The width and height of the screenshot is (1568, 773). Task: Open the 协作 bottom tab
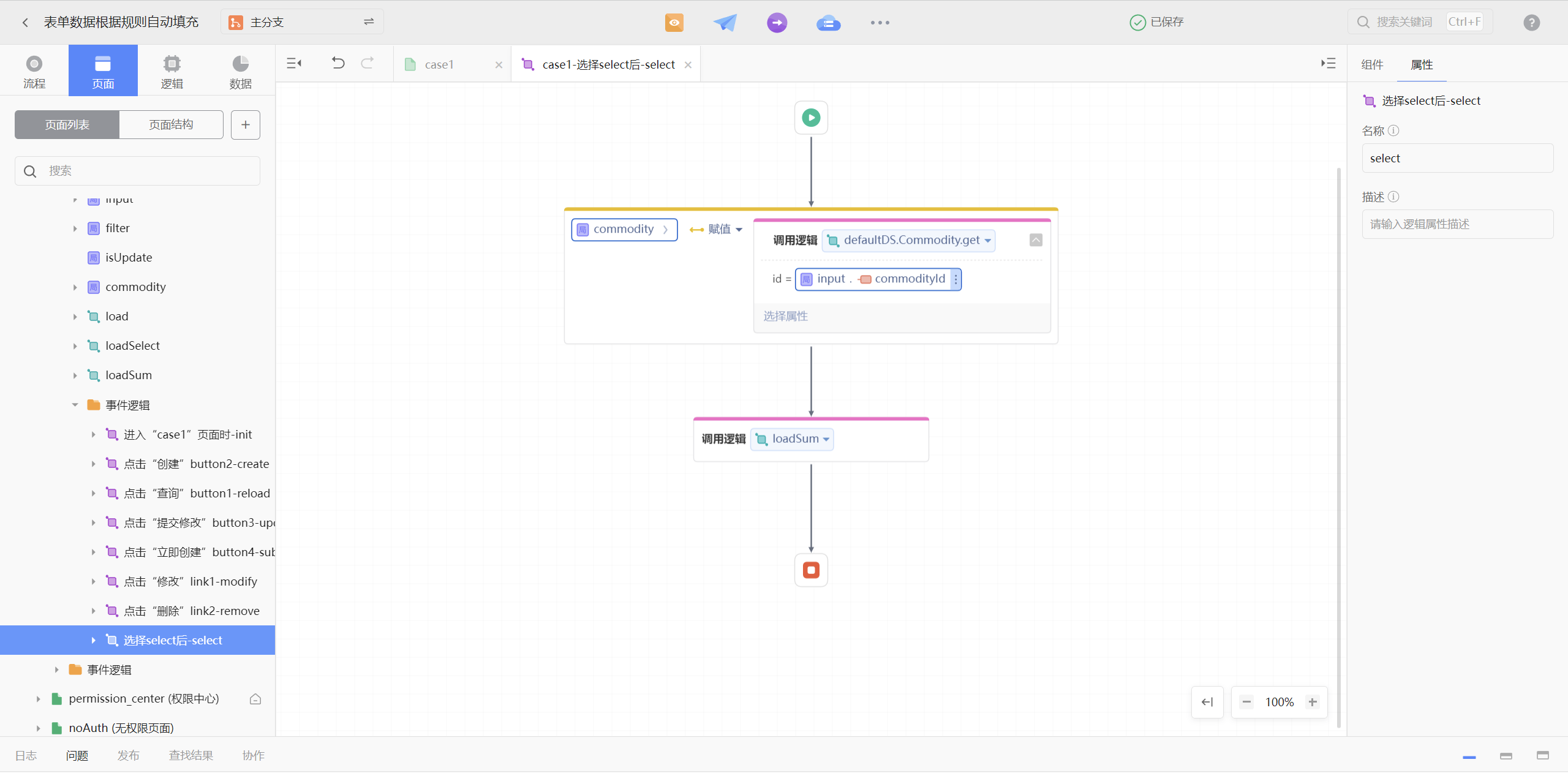pyautogui.click(x=253, y=755)
